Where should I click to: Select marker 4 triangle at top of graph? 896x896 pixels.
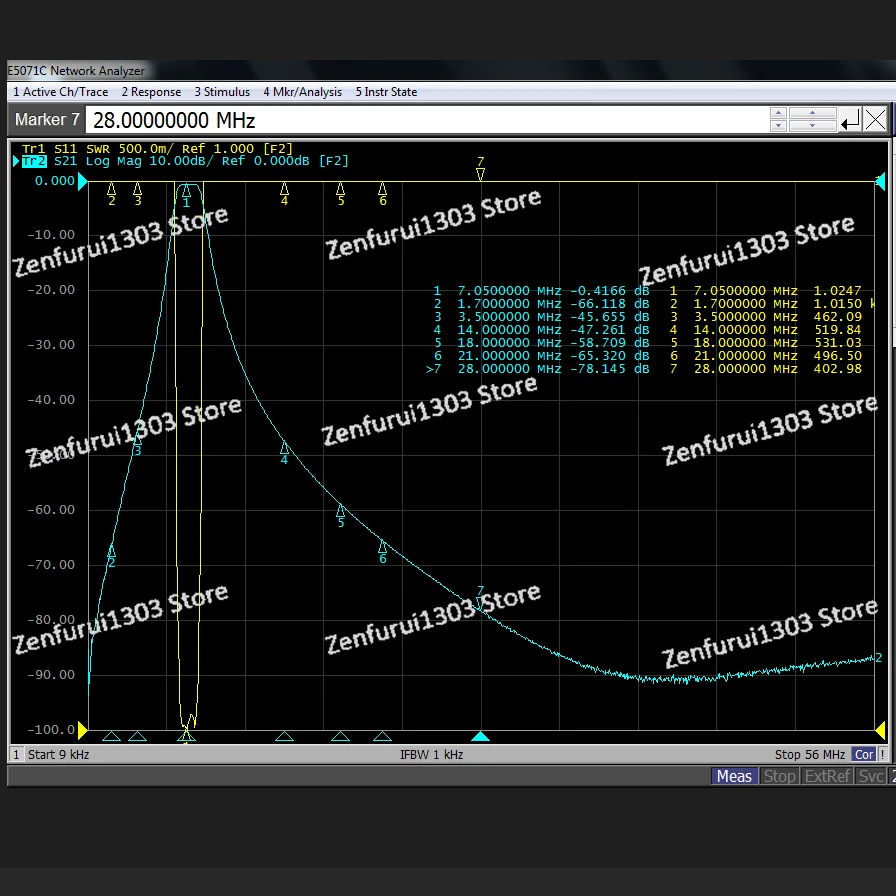(284, 188)
